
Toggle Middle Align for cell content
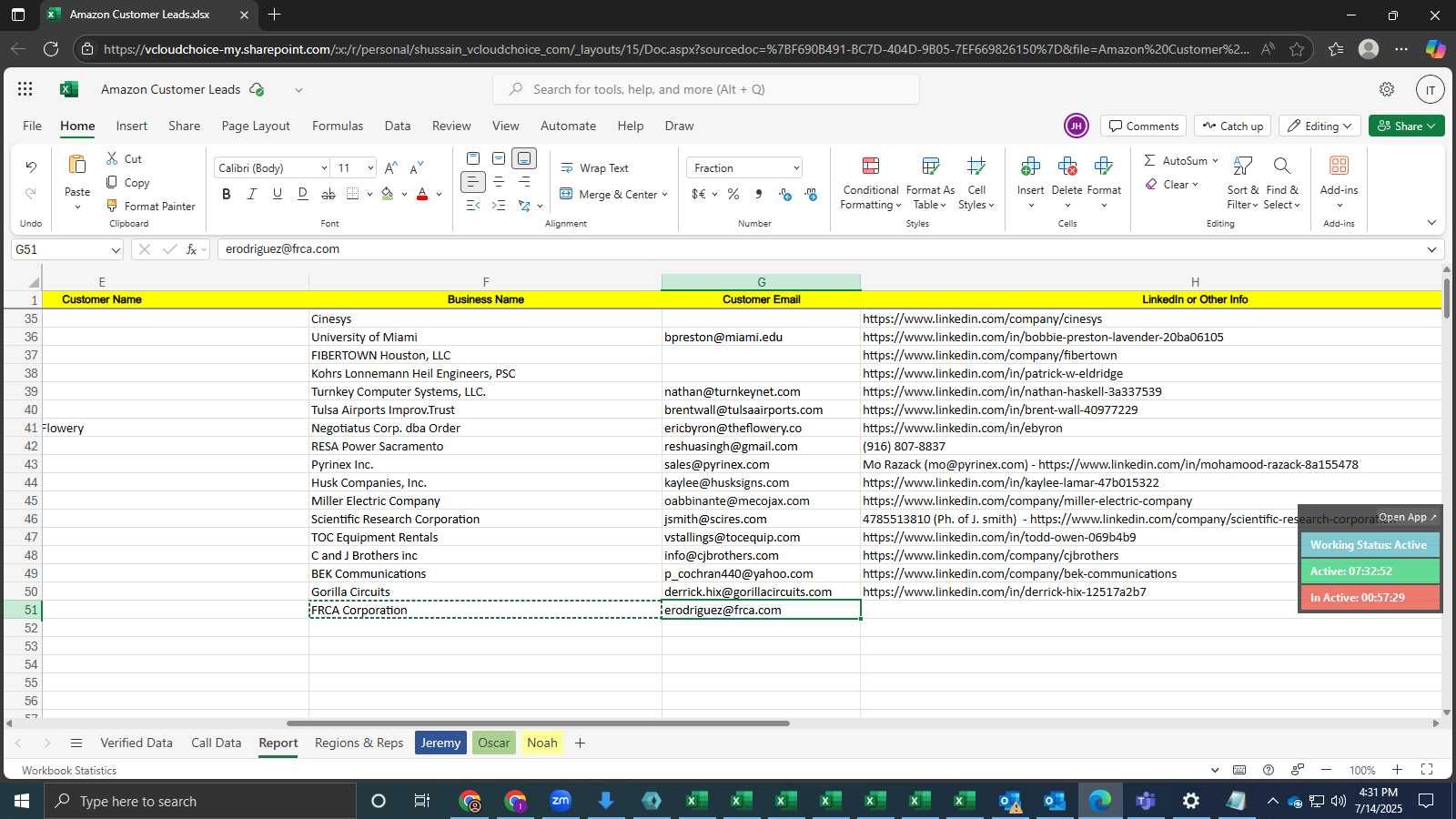(x=499, y=158)
